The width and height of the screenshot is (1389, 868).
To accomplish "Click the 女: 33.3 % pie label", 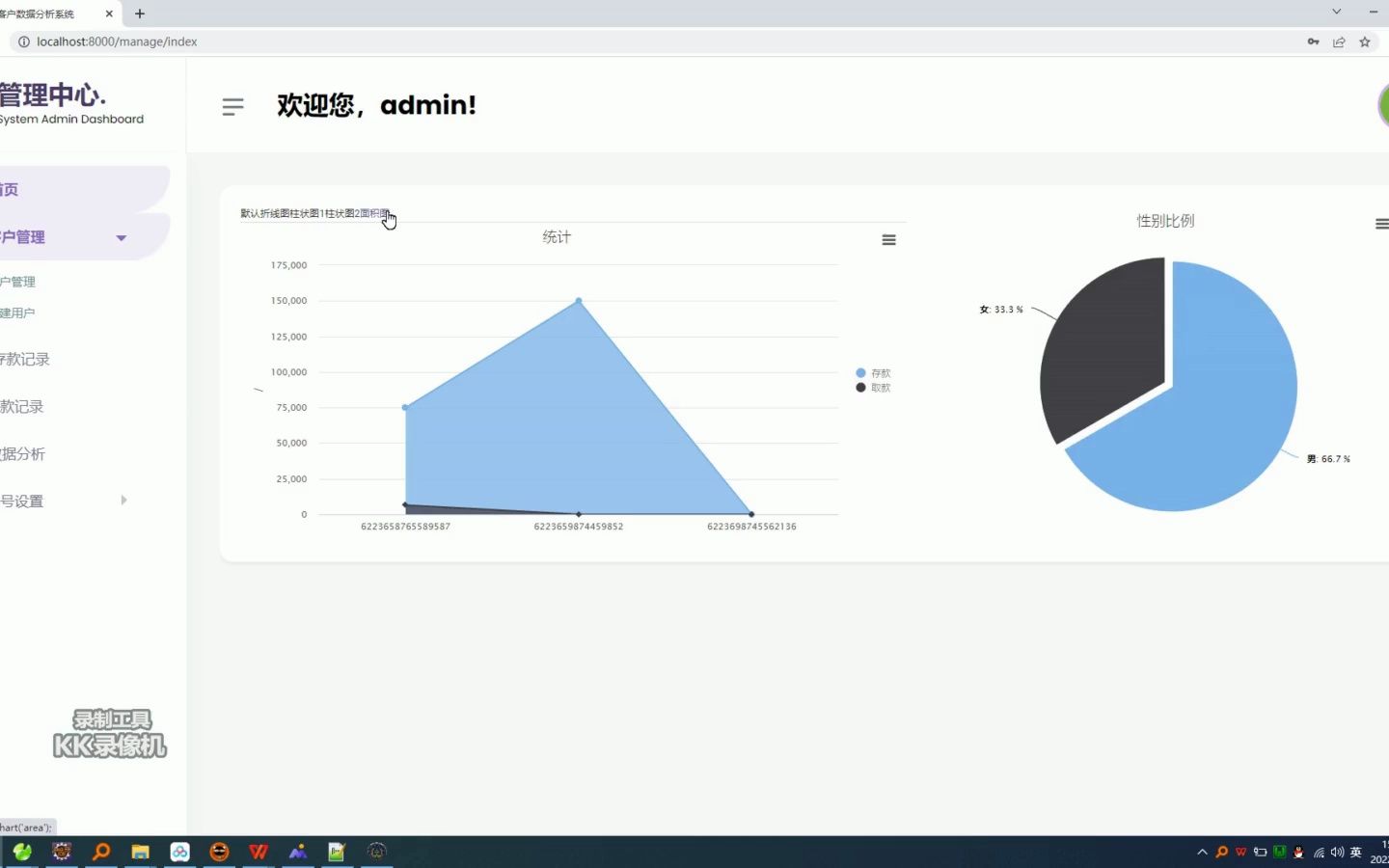I will [1001, 310].
